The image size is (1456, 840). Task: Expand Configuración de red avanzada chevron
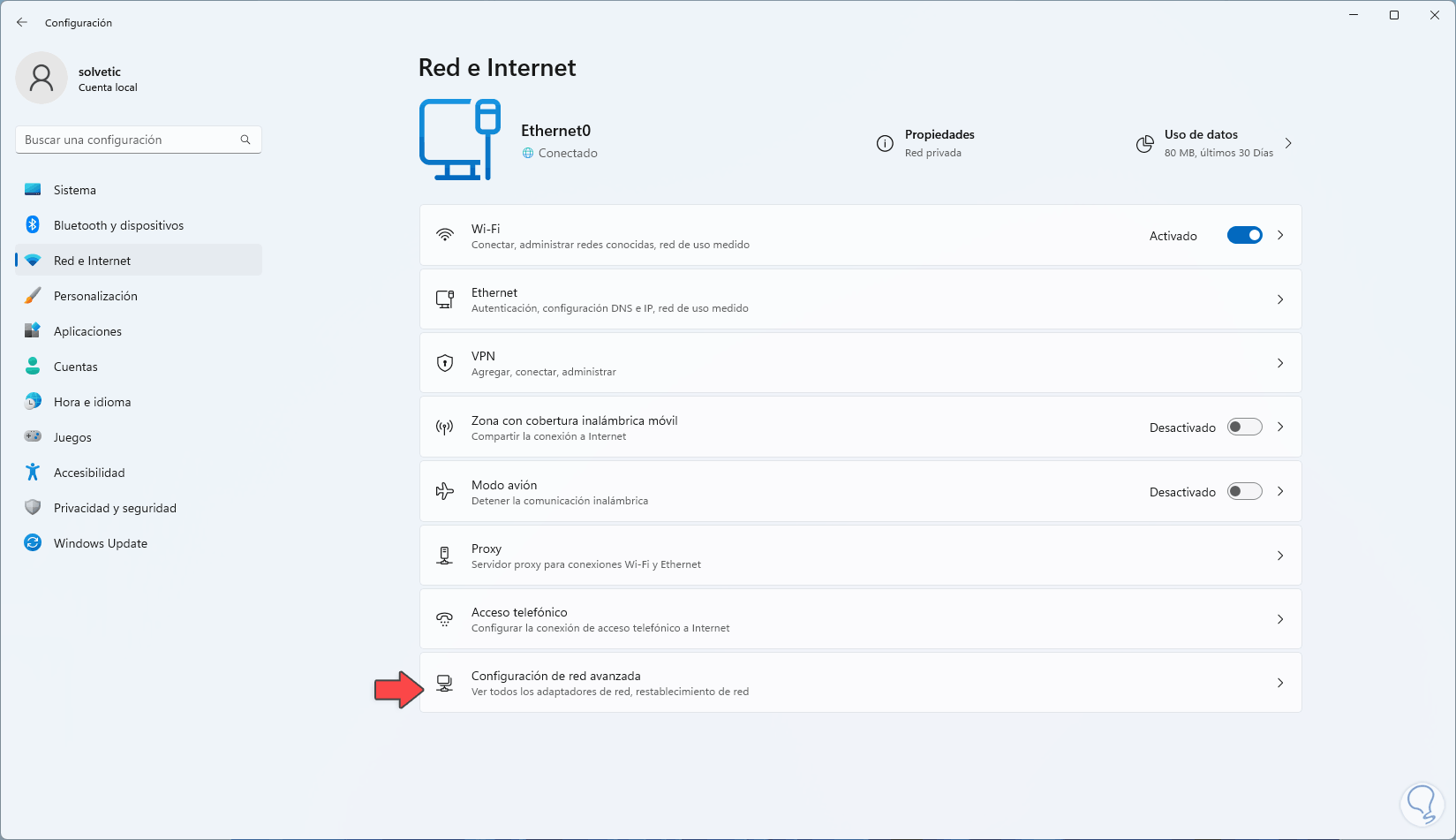coord(1280,683)
